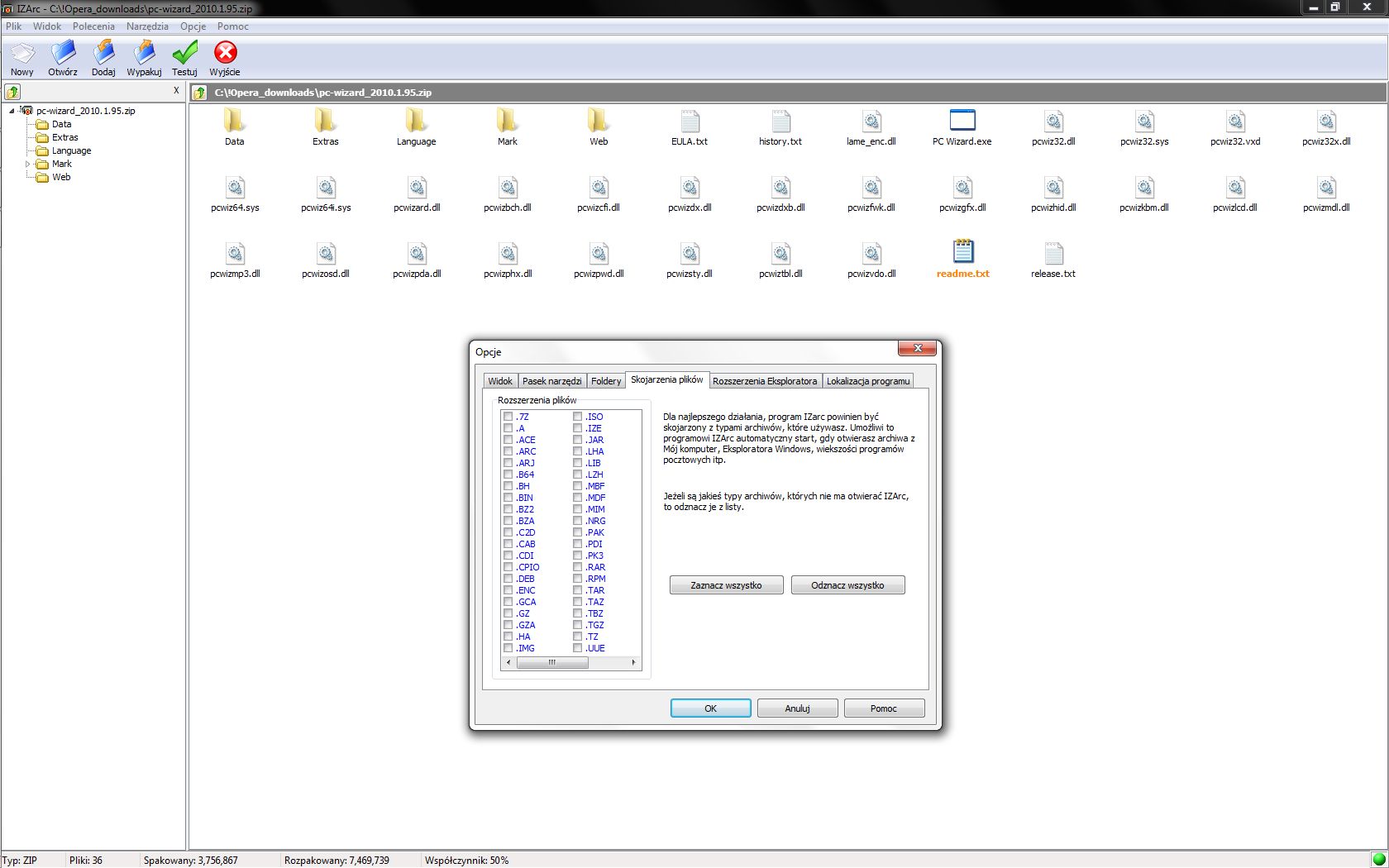The width and height of the screenshot is (1389, 868).
Task: Check the .CAB extension checkbox
Action: (x=508, y=544)
